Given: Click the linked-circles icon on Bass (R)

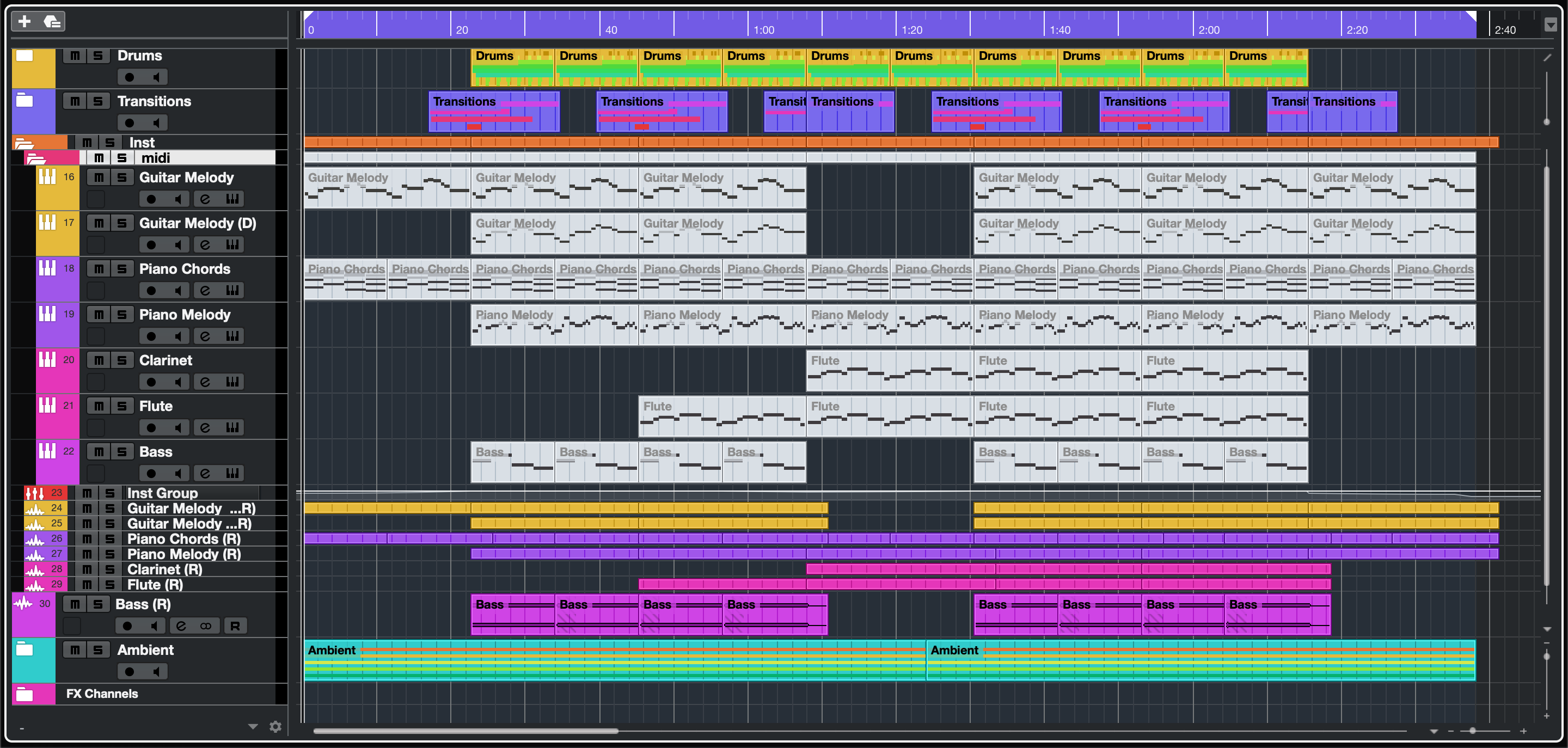Looking at the screenshot, I should pos(206,626).
